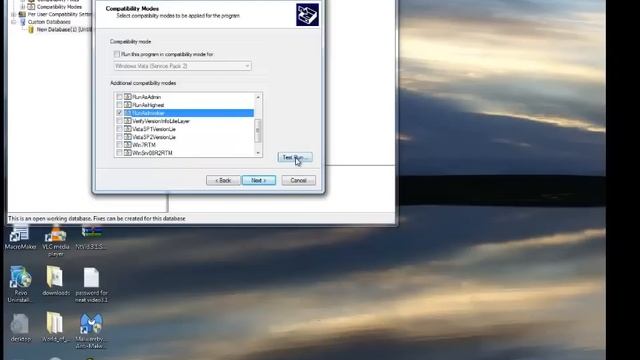Select the New Database(1) tree item
Viewport: 640px width, 360px height.
click(64, 29)
